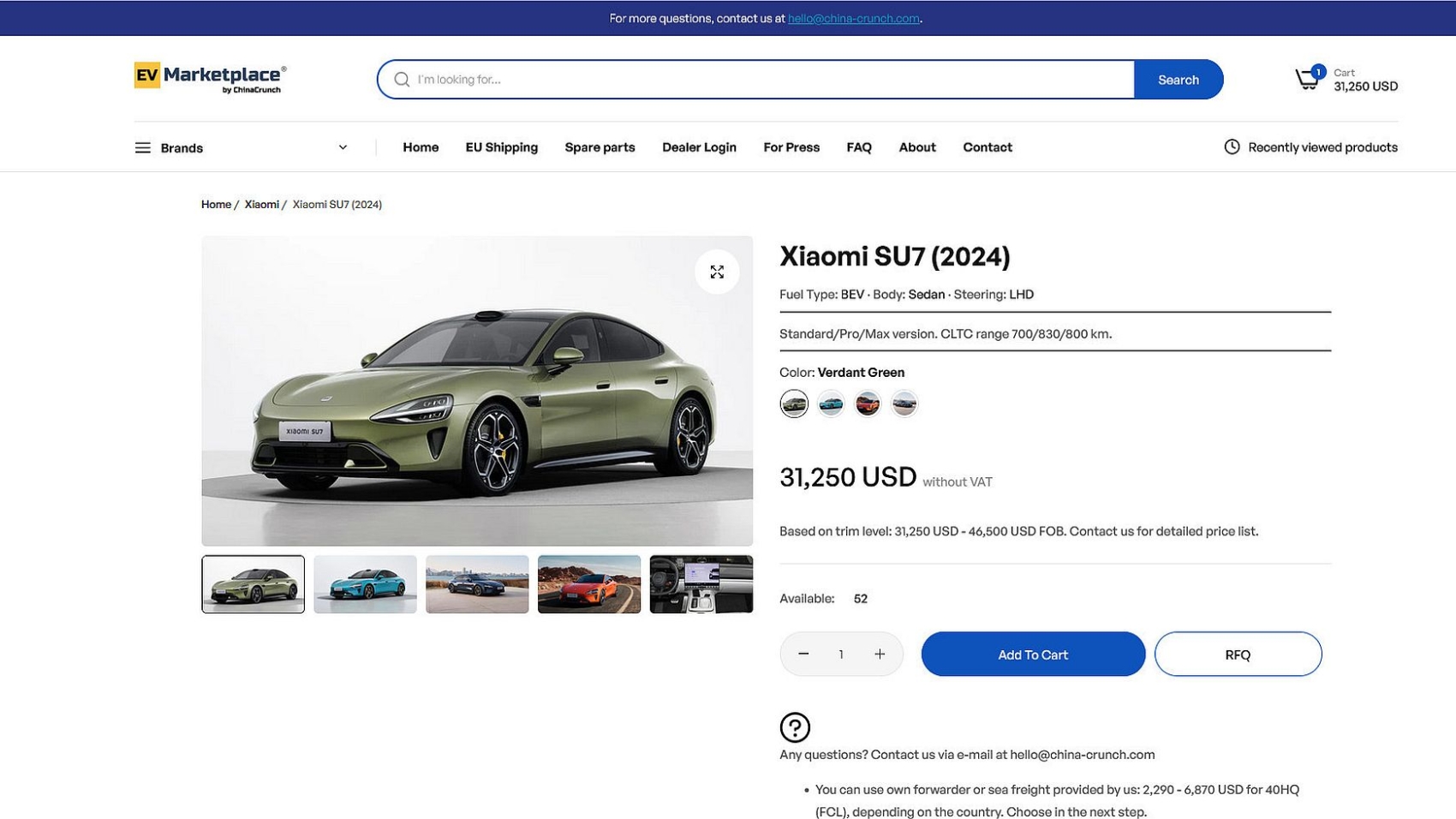Click the question mark help icon
The image size is (1456, 819).
[x=795, y=727]
